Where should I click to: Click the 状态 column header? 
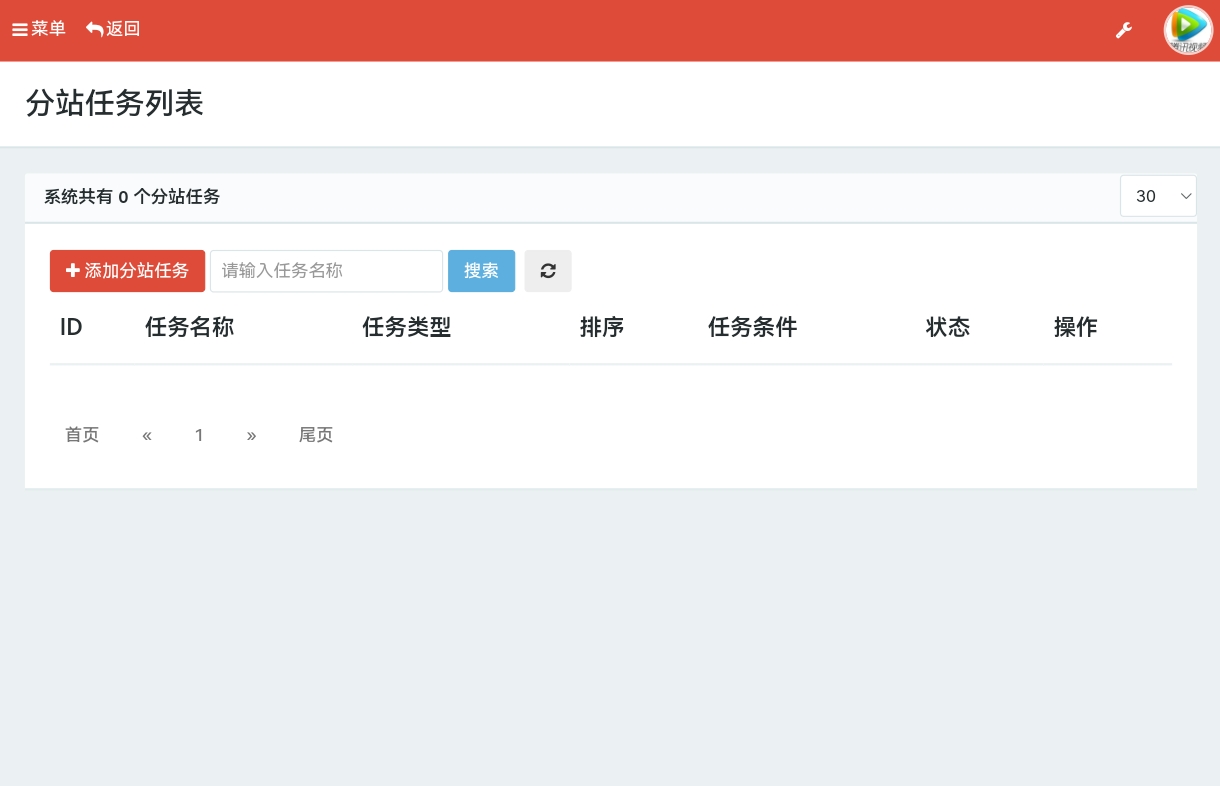947,327
